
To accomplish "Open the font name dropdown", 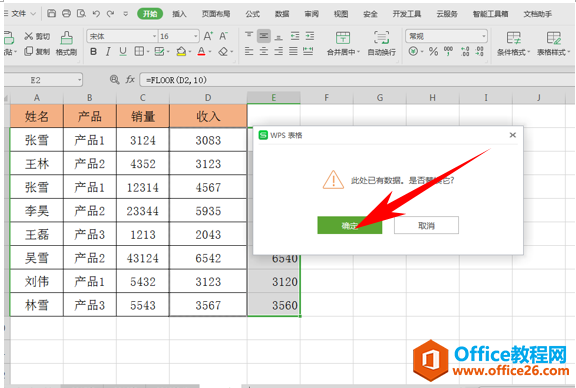I will (155, 36).
